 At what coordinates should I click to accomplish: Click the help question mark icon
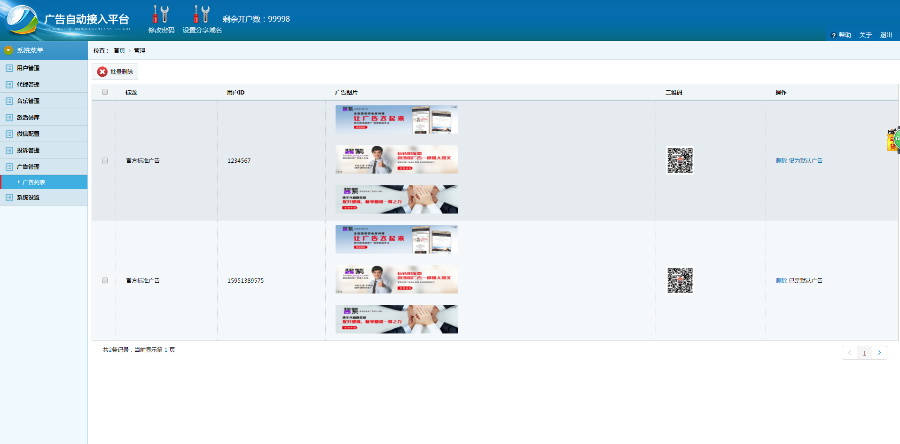tap(833, 35)
